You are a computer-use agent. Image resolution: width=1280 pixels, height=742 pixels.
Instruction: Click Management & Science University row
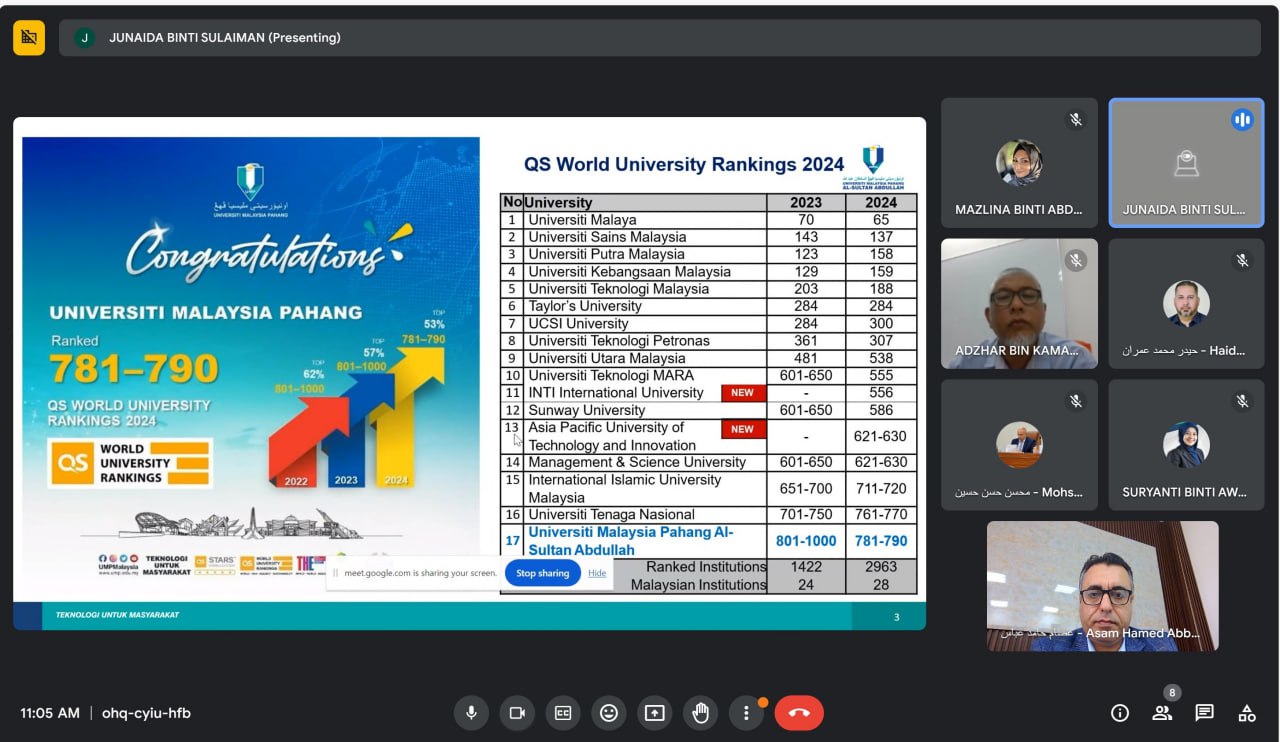point(708,462)
